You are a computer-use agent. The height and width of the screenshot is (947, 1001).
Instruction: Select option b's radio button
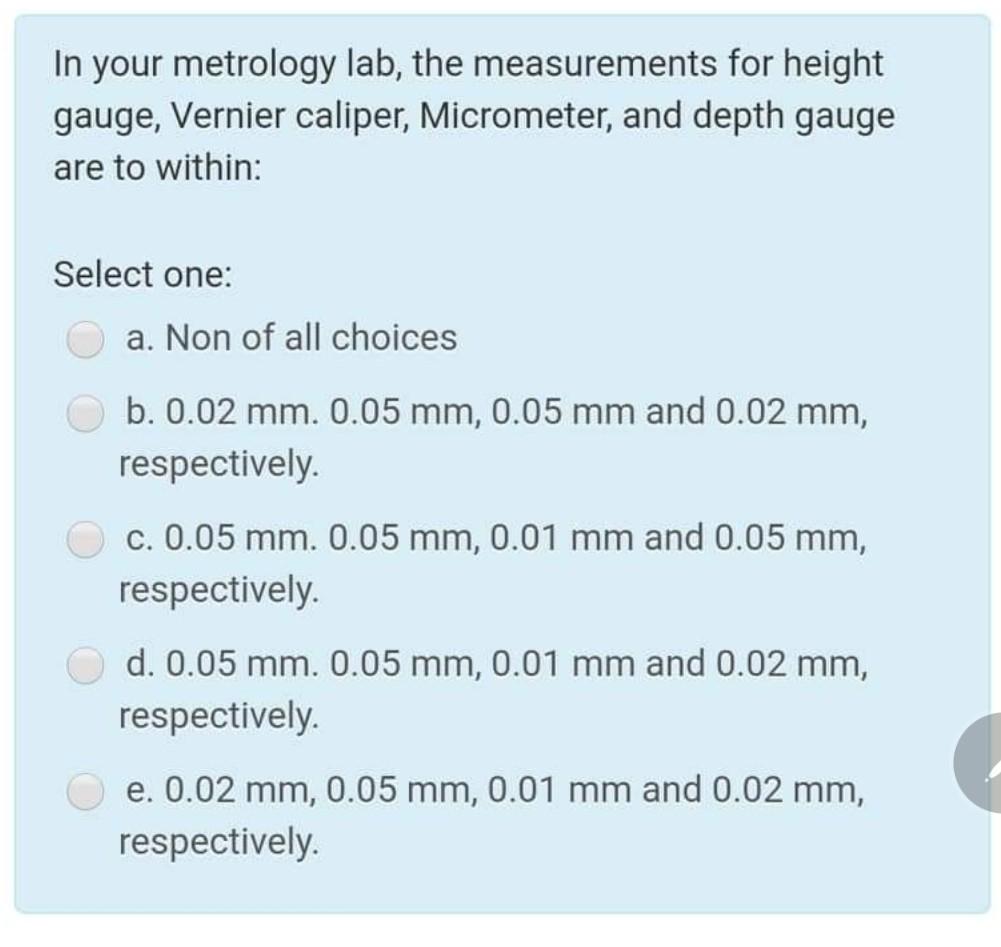point(85,412)
